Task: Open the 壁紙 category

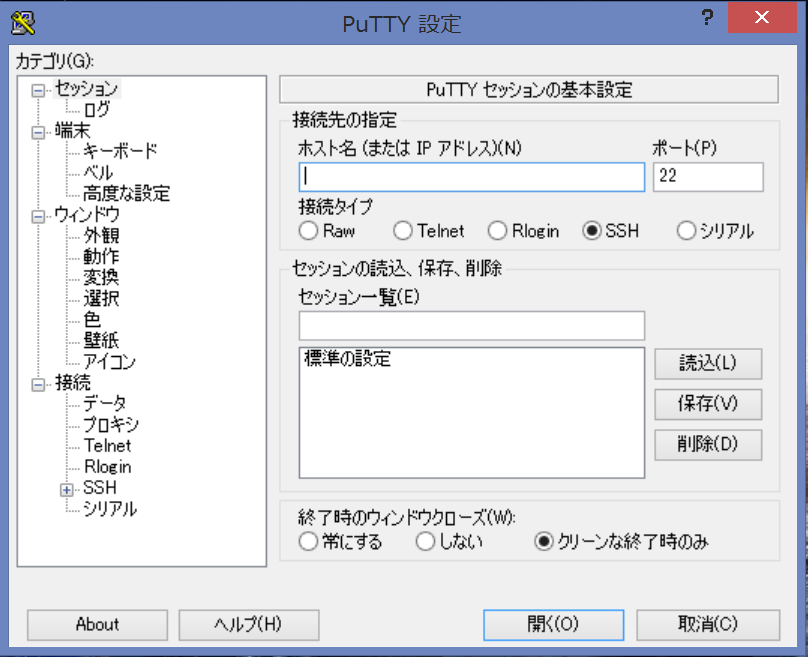Action: click(102, 341)
